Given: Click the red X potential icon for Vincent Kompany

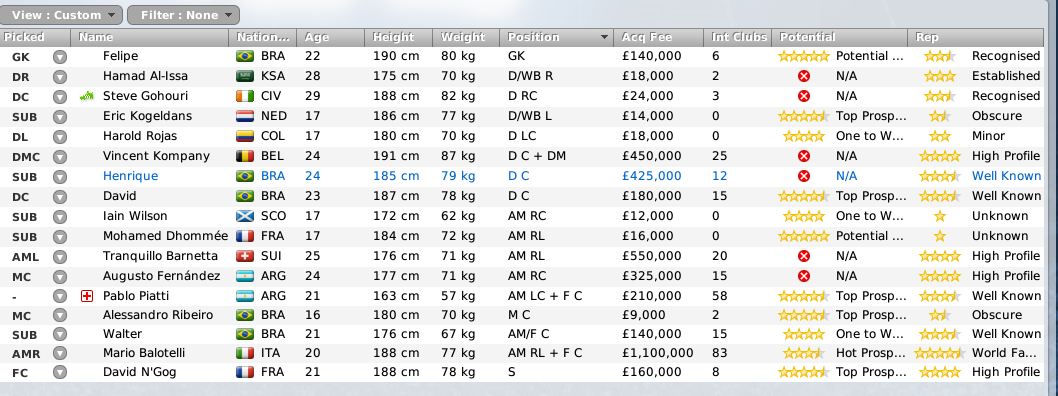Looking at the screenshot, I should pyautogui.click(x=803, y=156).
